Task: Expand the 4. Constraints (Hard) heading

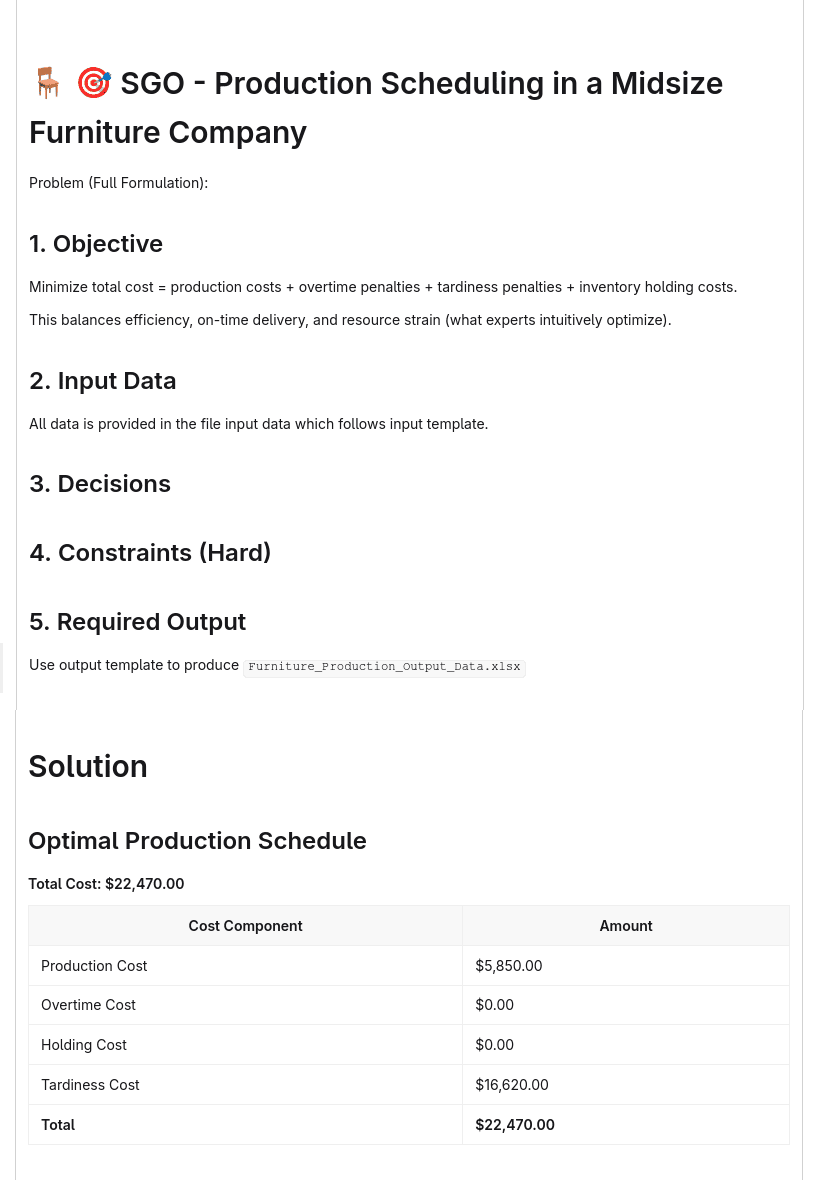Action: (150, 552)
